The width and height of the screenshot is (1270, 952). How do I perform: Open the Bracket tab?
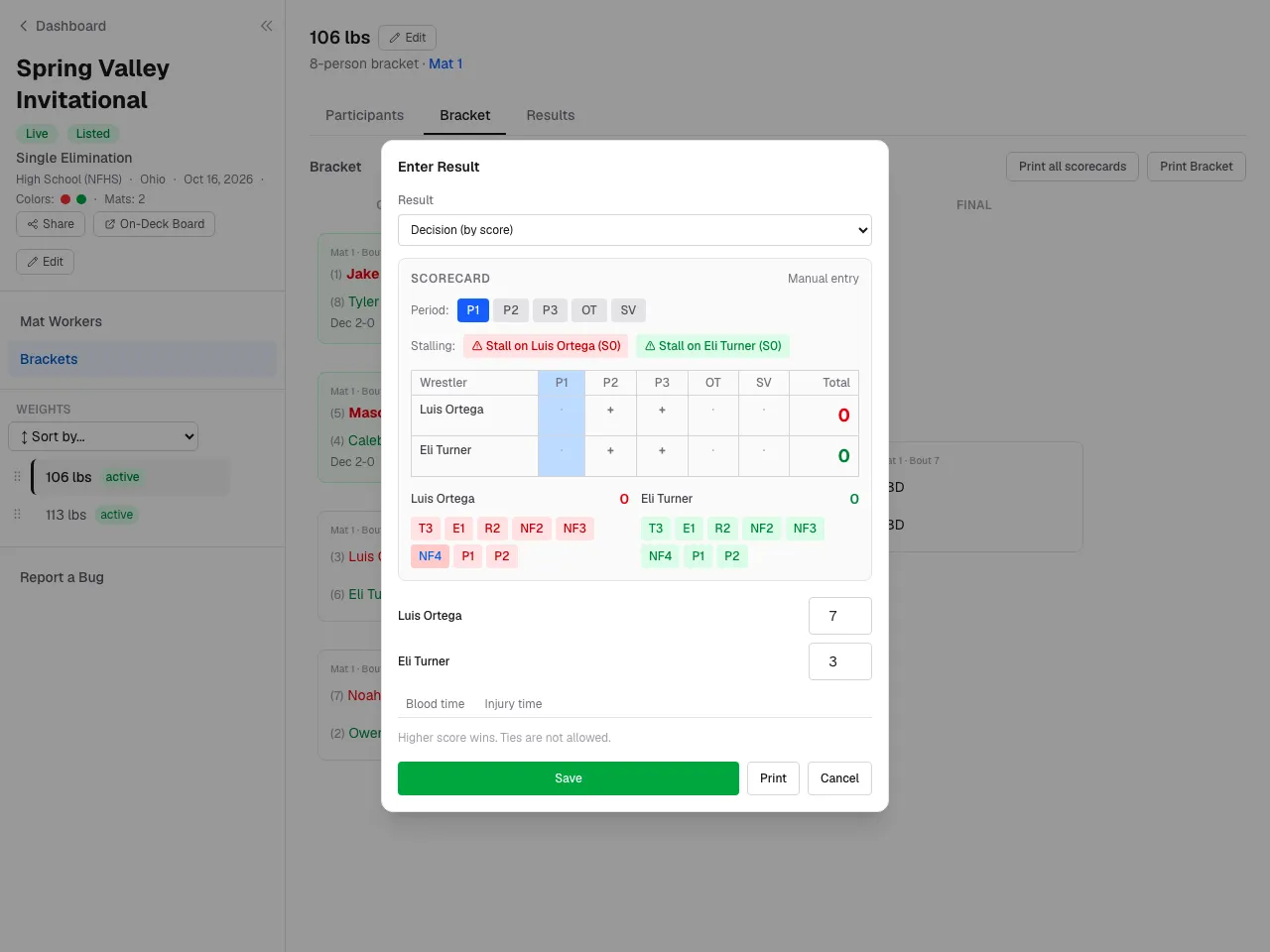465,115
